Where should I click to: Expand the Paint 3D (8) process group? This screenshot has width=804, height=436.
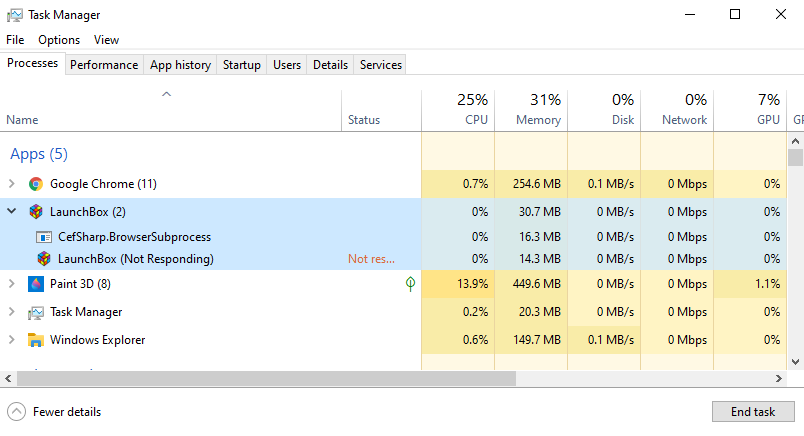12,284
